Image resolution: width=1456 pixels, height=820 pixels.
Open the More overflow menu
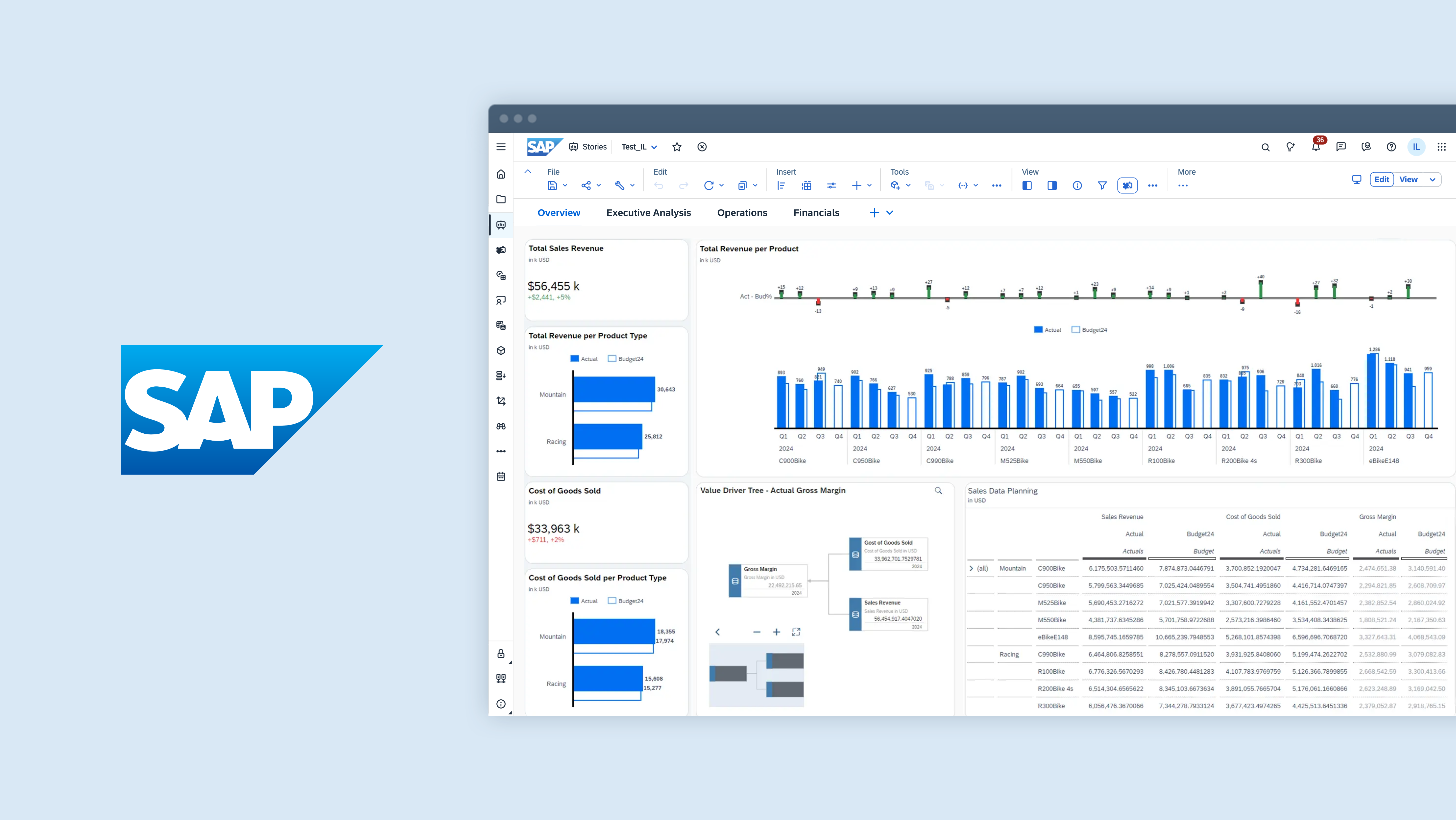tap(1182, 185)
